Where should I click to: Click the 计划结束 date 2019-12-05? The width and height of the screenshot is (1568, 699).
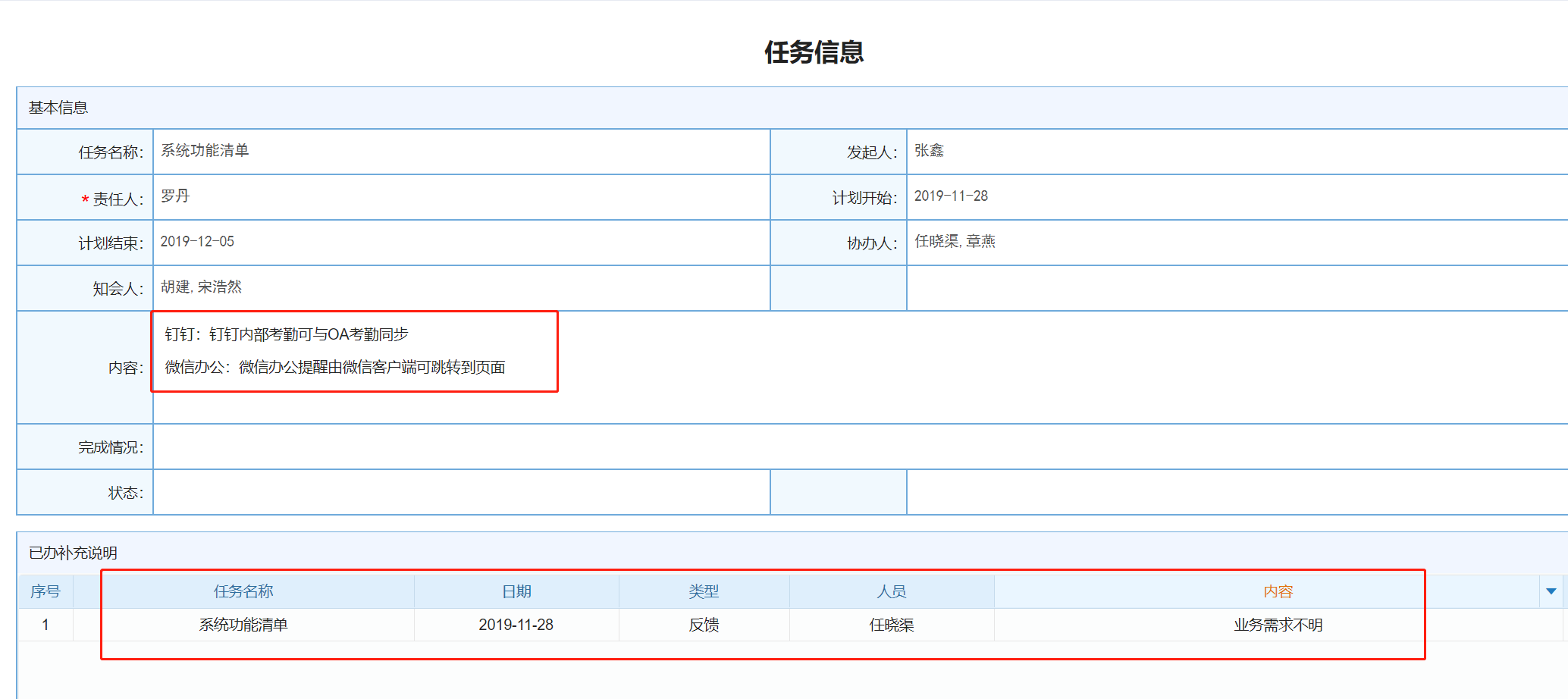[461, 243]
